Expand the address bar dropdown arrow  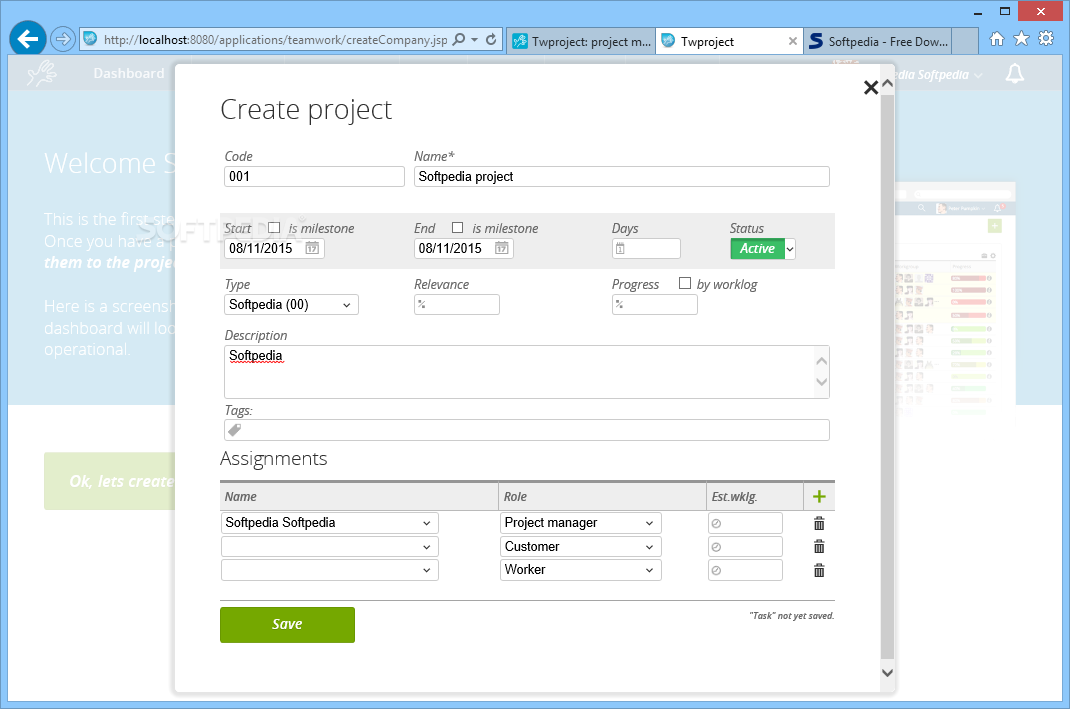(x=474, y=40)
